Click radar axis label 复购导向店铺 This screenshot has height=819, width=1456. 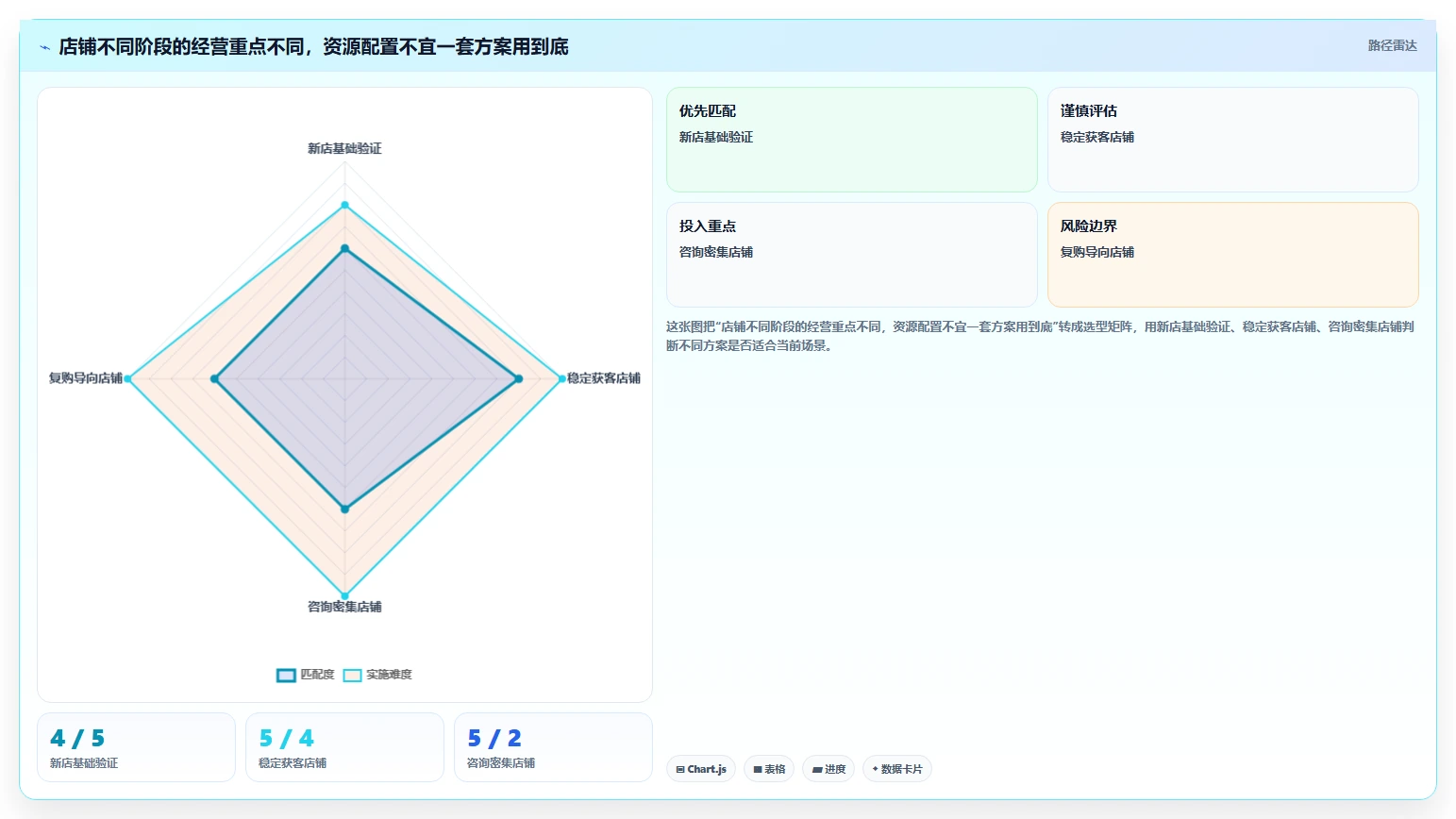(x=86, y=378)
